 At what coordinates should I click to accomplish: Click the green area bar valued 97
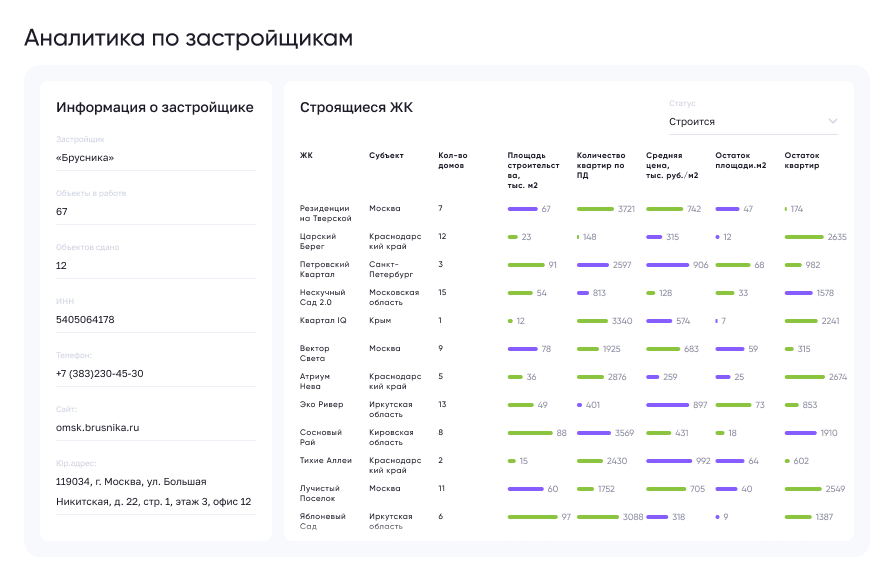(x=533, y=517)
